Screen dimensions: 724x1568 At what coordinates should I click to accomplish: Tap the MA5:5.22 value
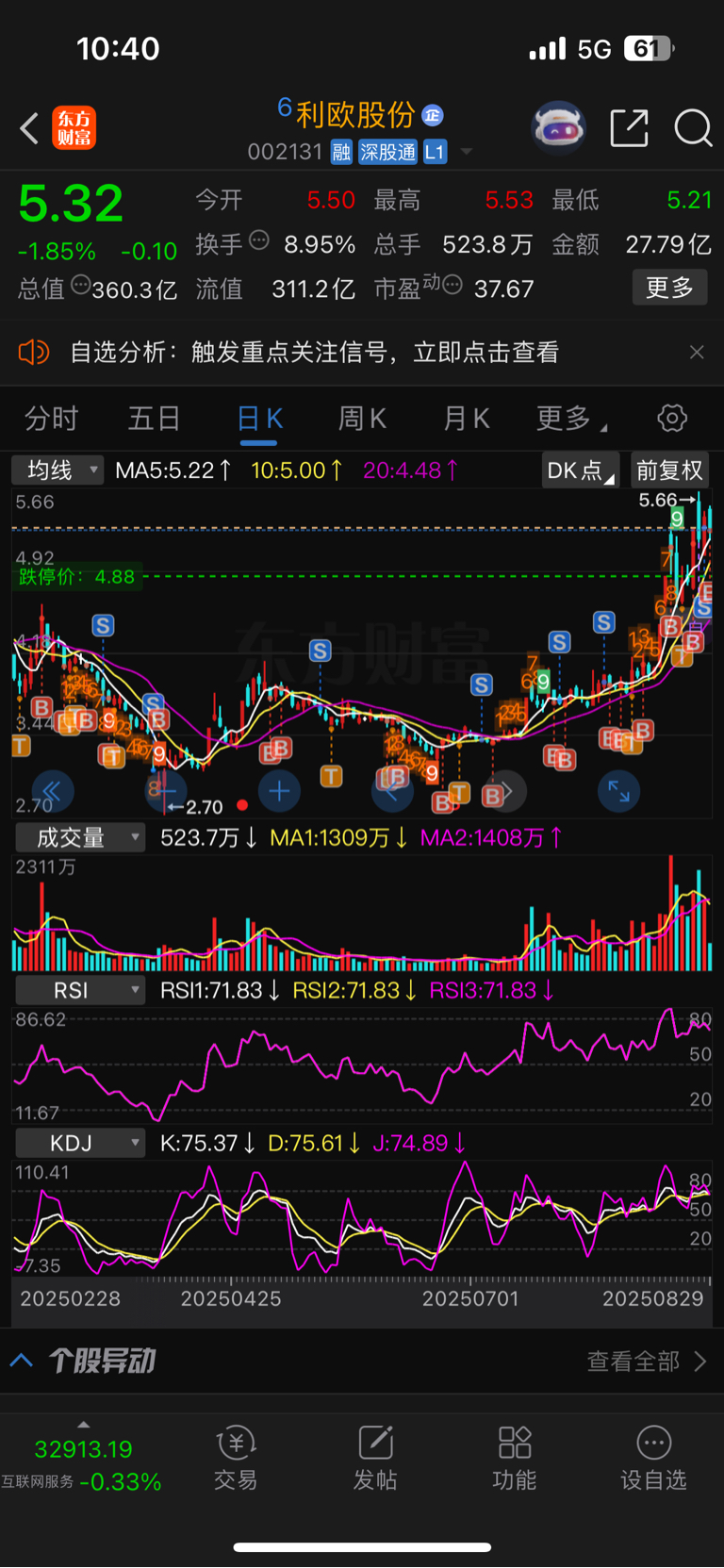point(173,470)
